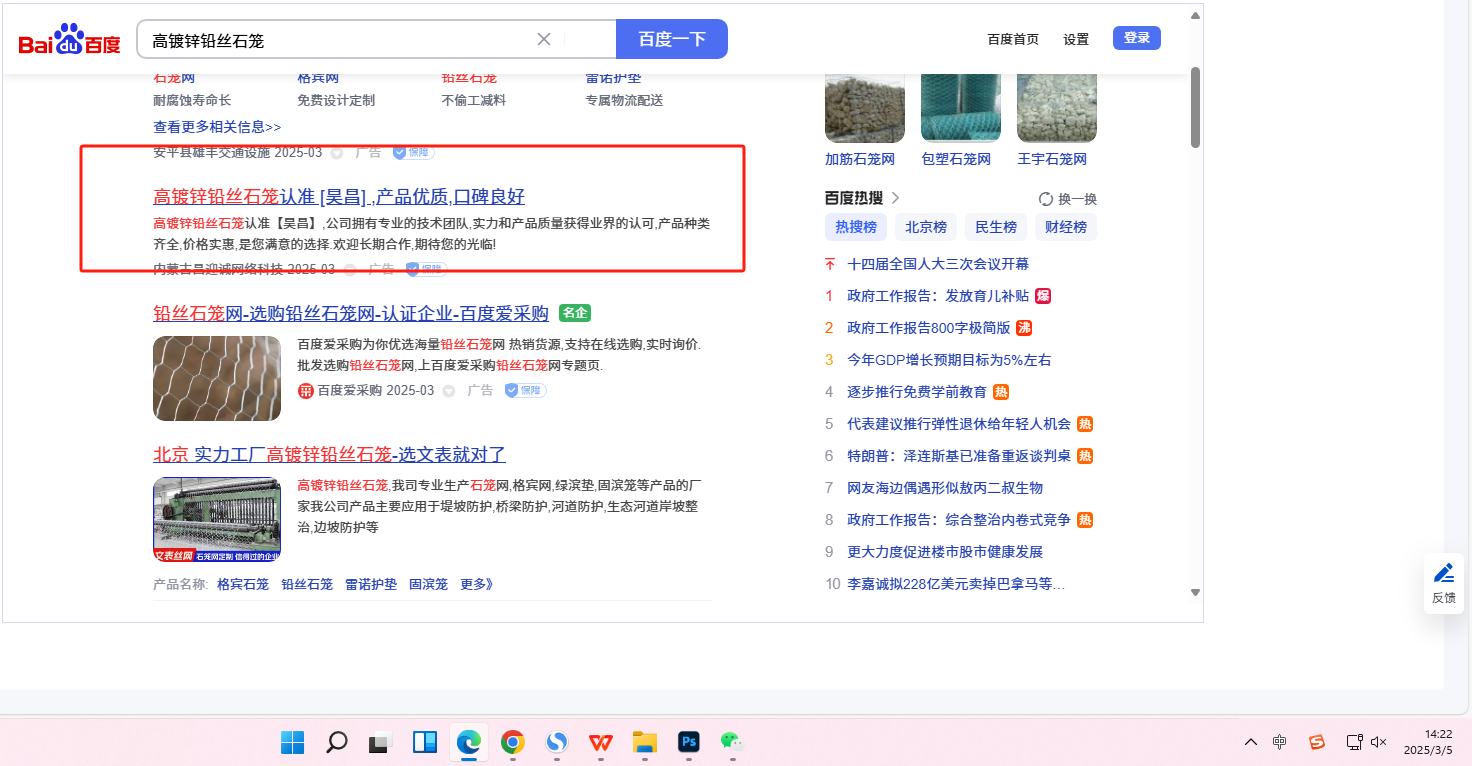The height and width of the screenshot is (766, 1472).
Task: Clear the search box with X icon
Action: [544, 39]
